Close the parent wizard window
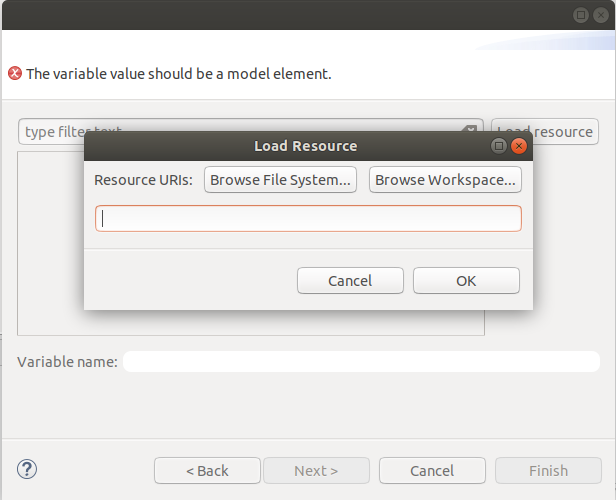616x500 pixels. point(599,15)
